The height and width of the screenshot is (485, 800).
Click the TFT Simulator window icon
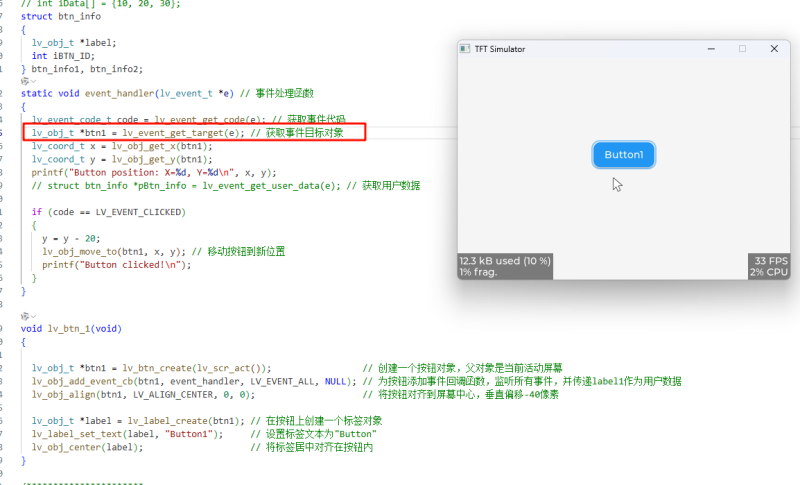click(464, 48)
